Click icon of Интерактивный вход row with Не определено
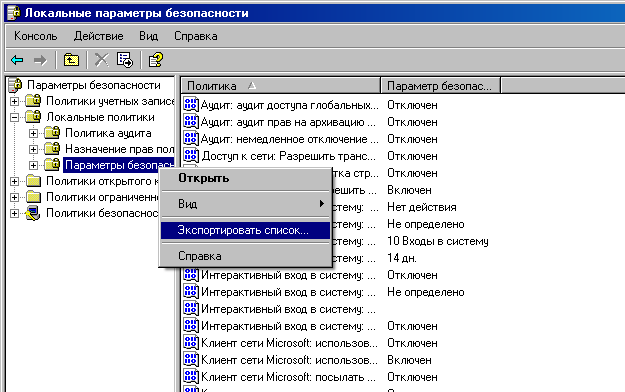 [191, 292]
